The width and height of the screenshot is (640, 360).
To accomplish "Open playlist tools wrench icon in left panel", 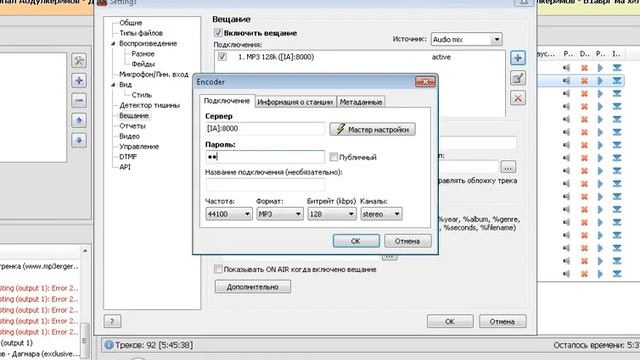I will (79, 60).
